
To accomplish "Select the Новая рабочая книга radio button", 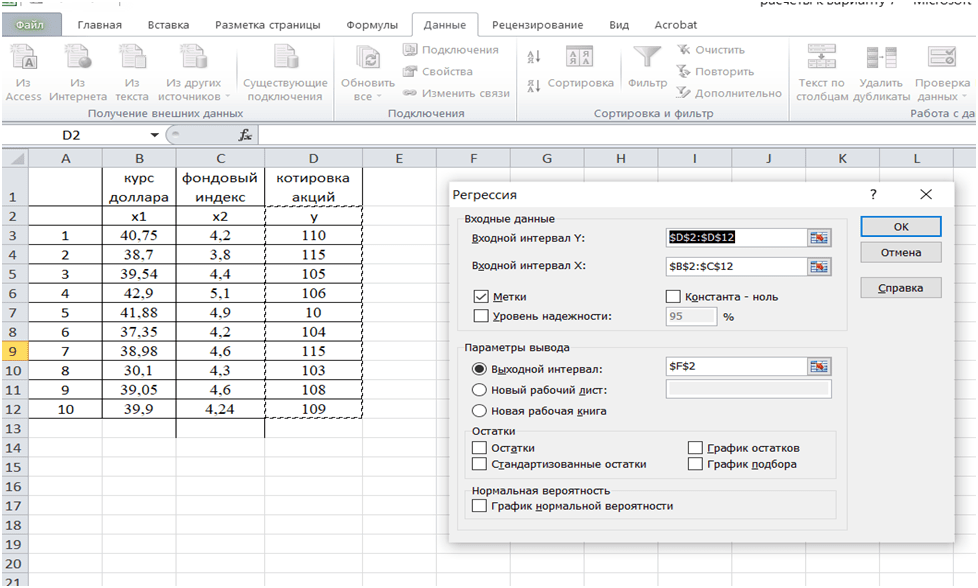I will [x=479, y=411].
